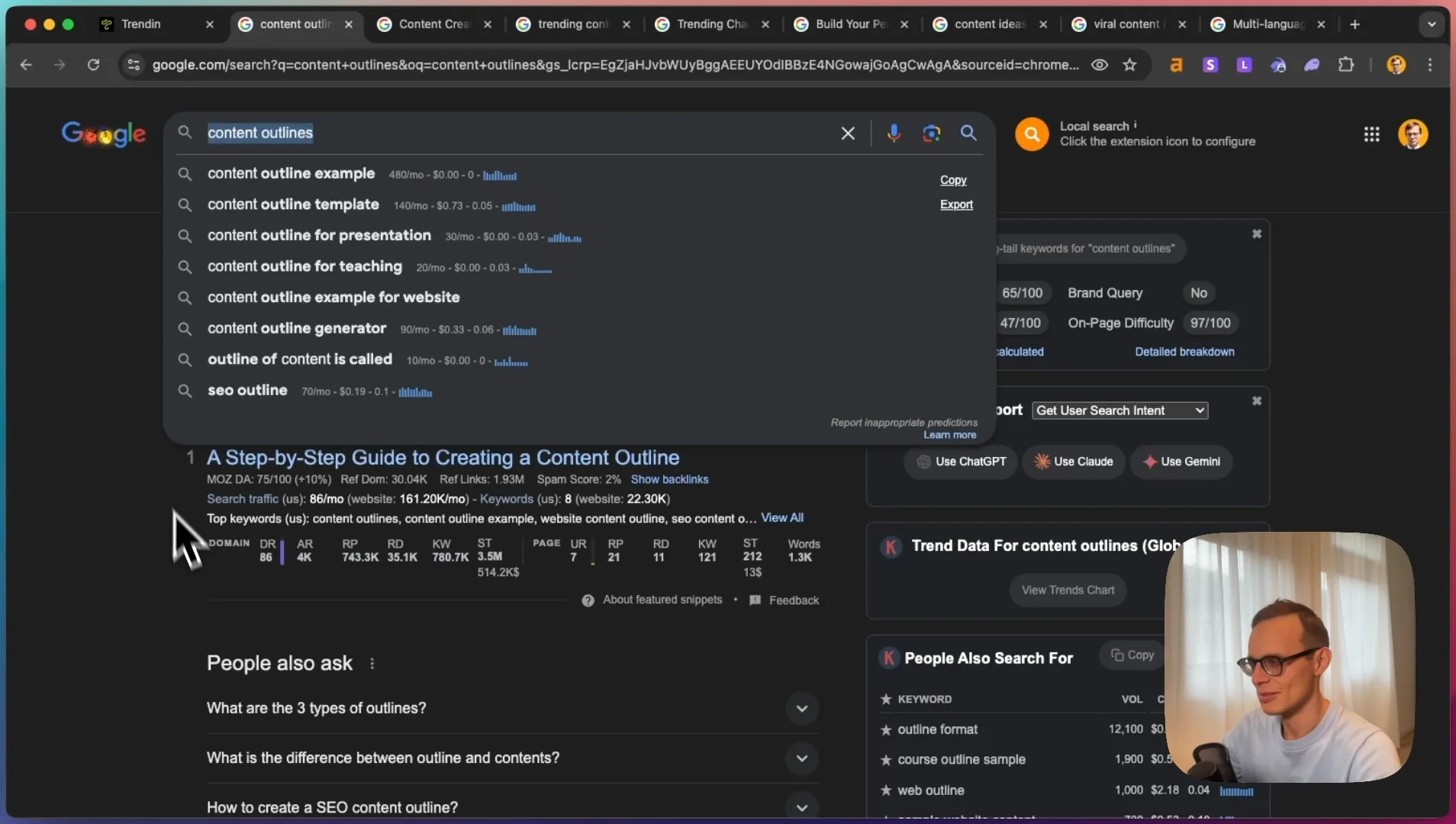Viewport: 1456px width, 824px height.
Task: Open Chrome three-dot menu
Action: (1431, 65)
